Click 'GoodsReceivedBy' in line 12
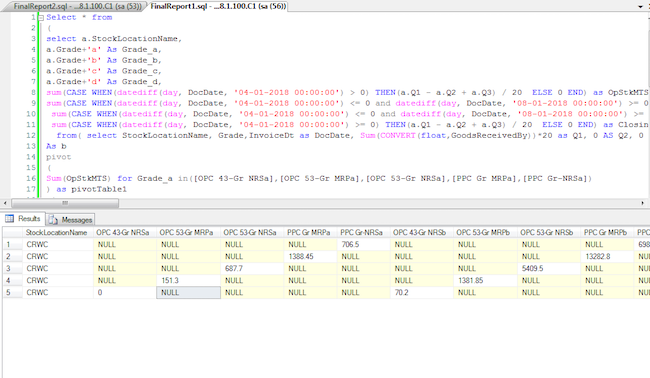Image resolution: width=650 pixels, height=378 pixels. (x=489, y=136)
